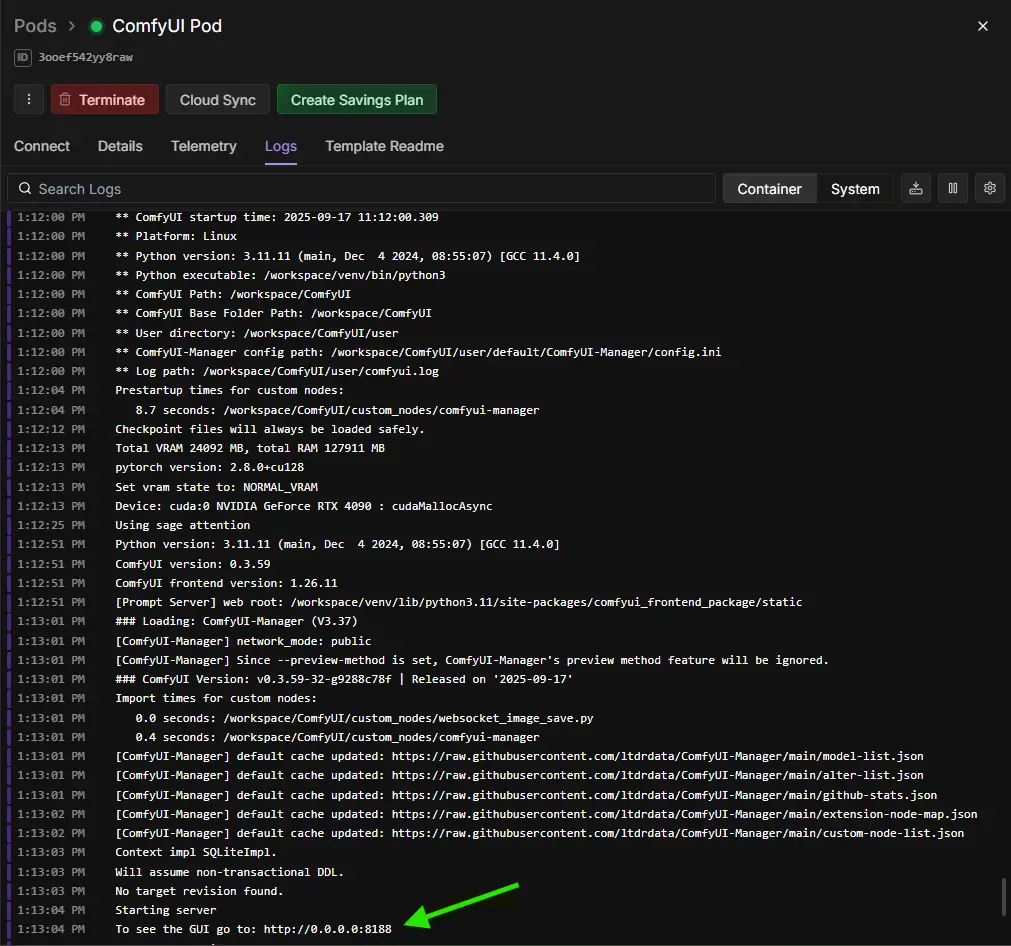Click pod ID text 3ooef542yy8raw
1011x946 pixels.
coord(85,57)
